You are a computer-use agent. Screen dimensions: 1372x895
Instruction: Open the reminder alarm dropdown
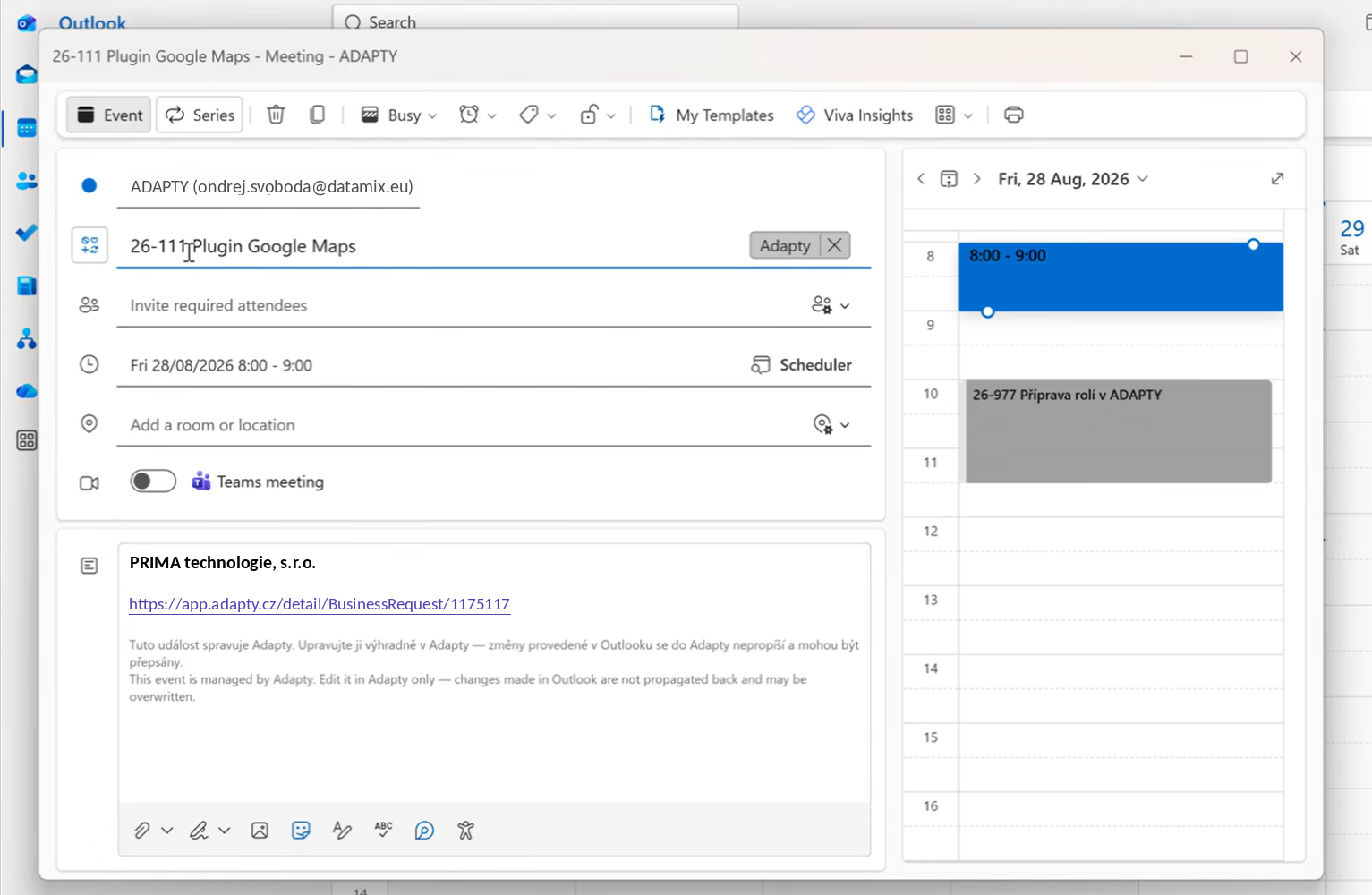click(x=477, y=115)
